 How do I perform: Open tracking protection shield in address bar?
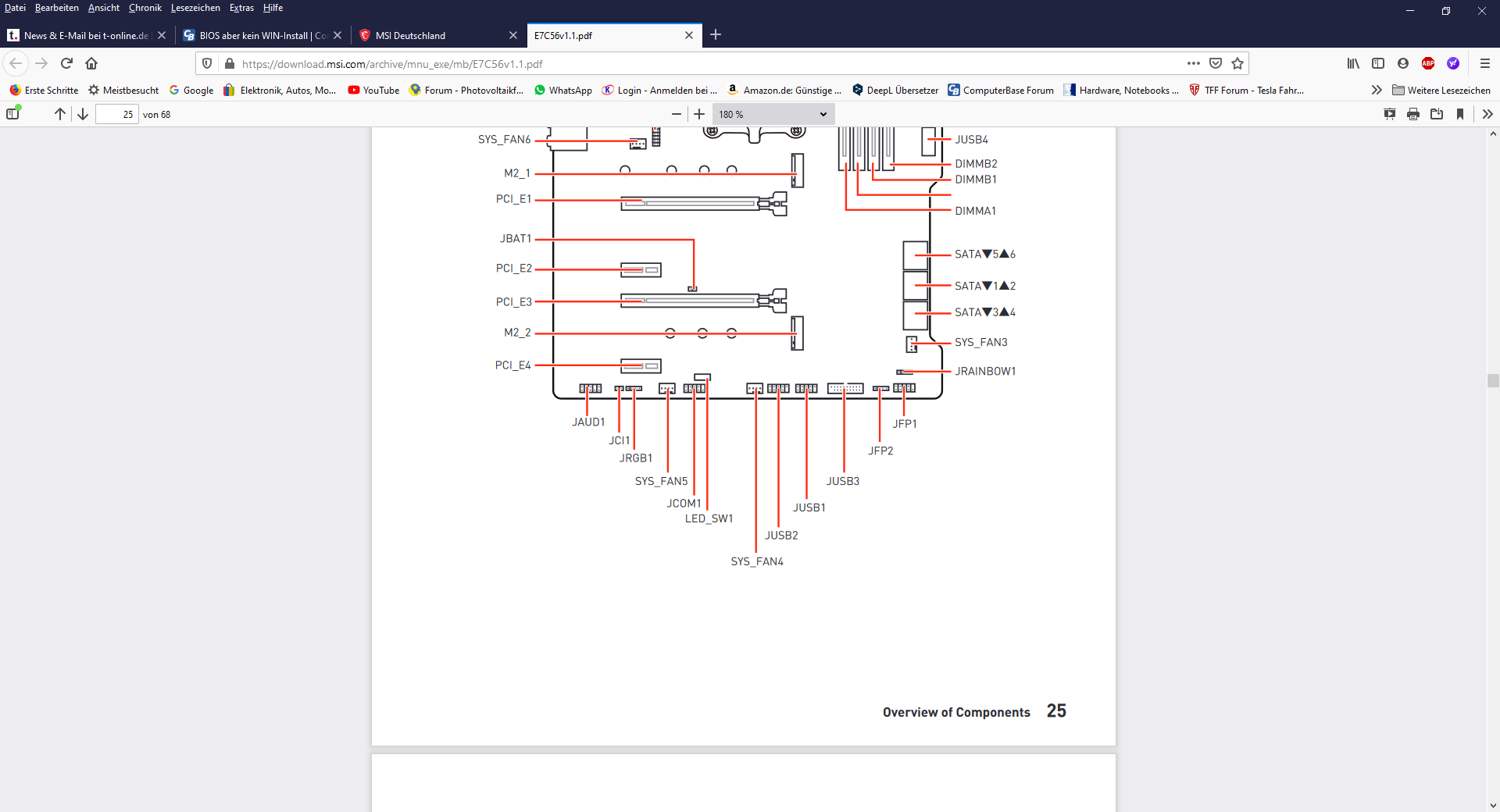tap(207, 63)
